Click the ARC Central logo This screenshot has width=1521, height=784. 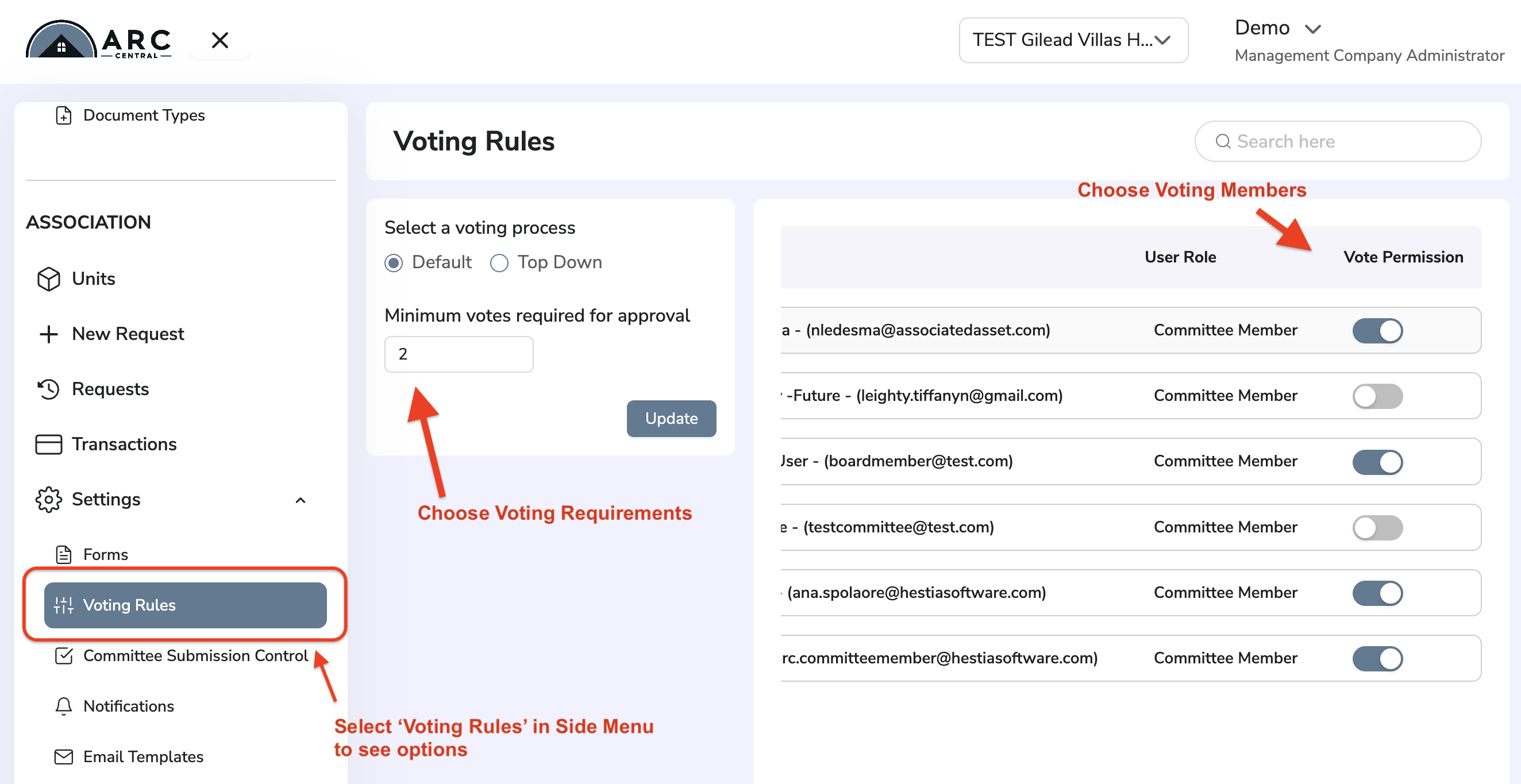[x=99, y=40]
